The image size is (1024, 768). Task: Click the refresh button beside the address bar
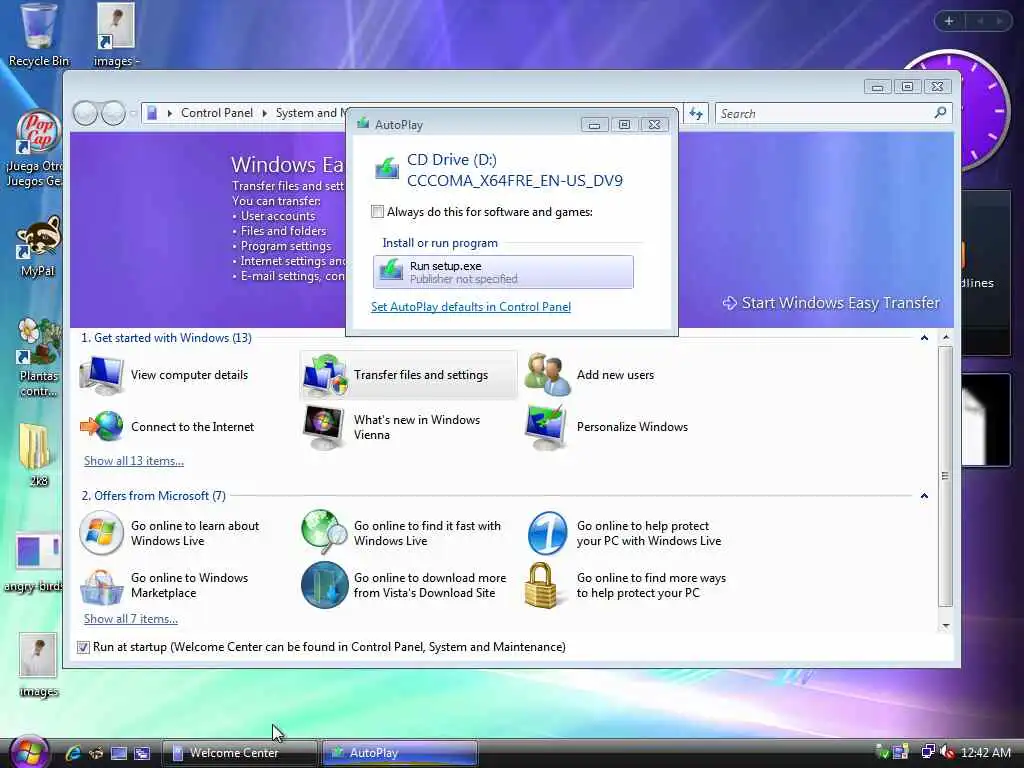coord(696,114)
